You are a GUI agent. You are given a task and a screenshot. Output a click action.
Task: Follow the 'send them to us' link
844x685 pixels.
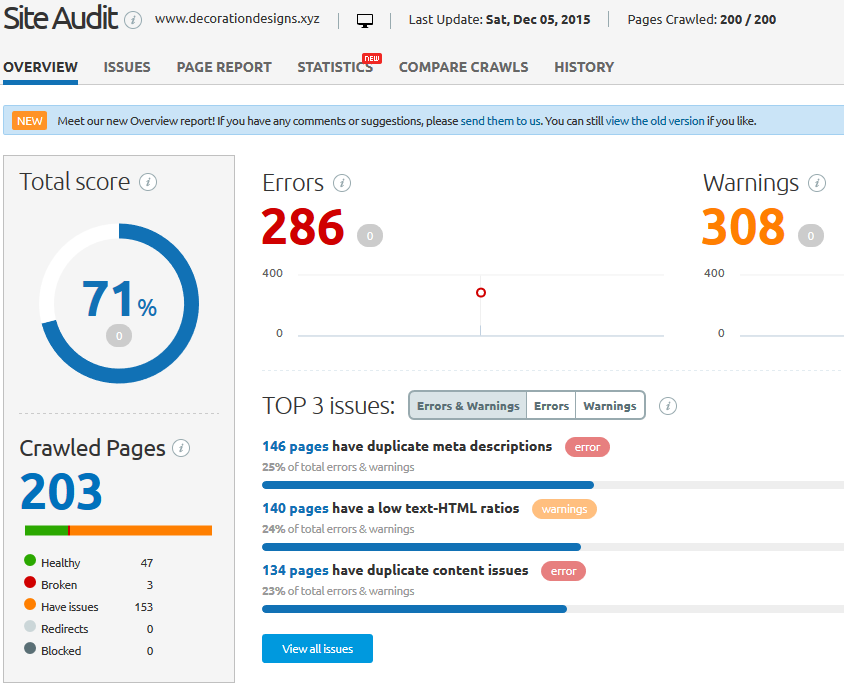[501, 121]
